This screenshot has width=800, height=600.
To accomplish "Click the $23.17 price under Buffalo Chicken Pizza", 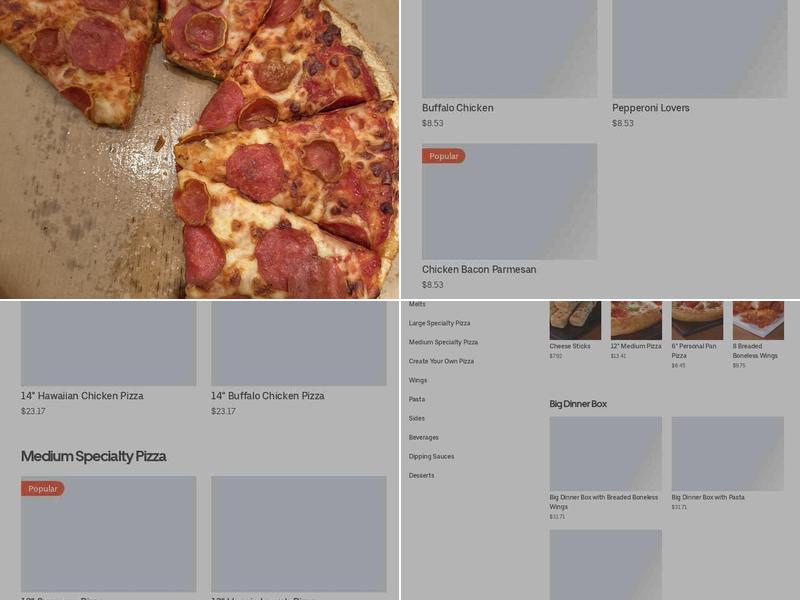I will [x=223, y=411].
